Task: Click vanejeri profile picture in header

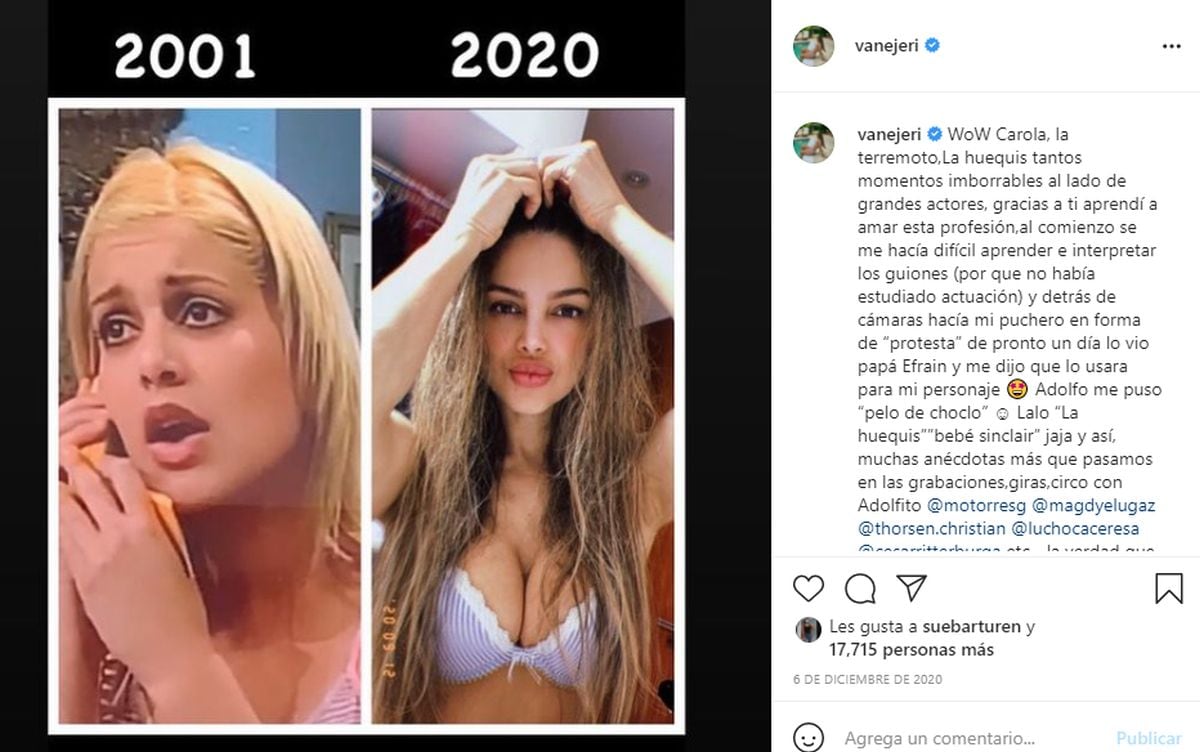Action: click(813, 46)
